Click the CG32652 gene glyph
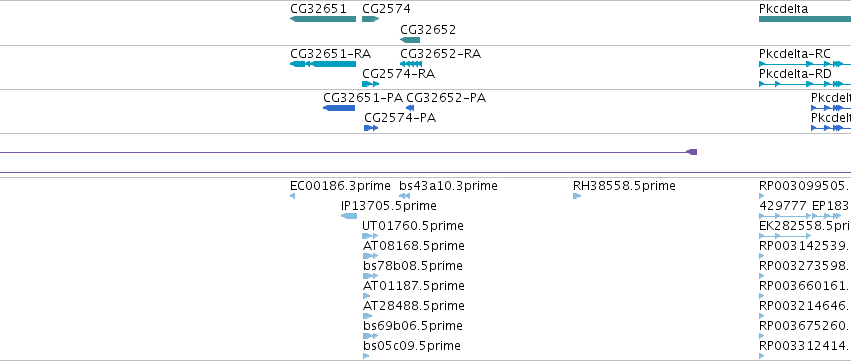 point(410,40)
